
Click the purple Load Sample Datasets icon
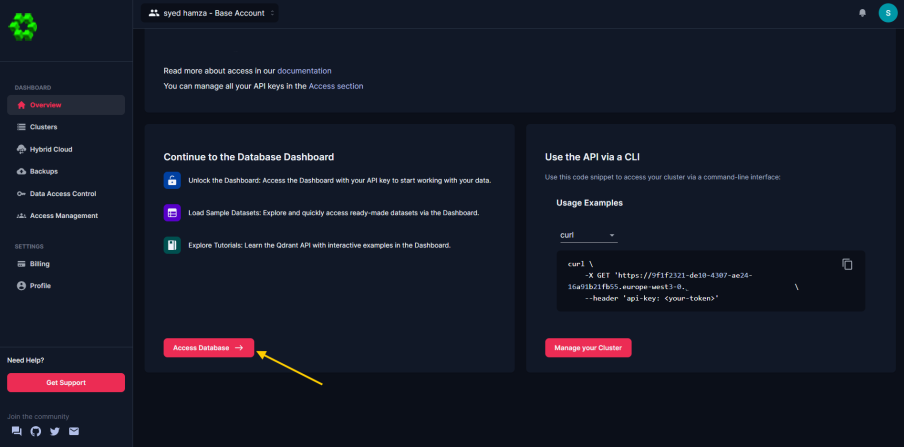click(x=172, y=212)
